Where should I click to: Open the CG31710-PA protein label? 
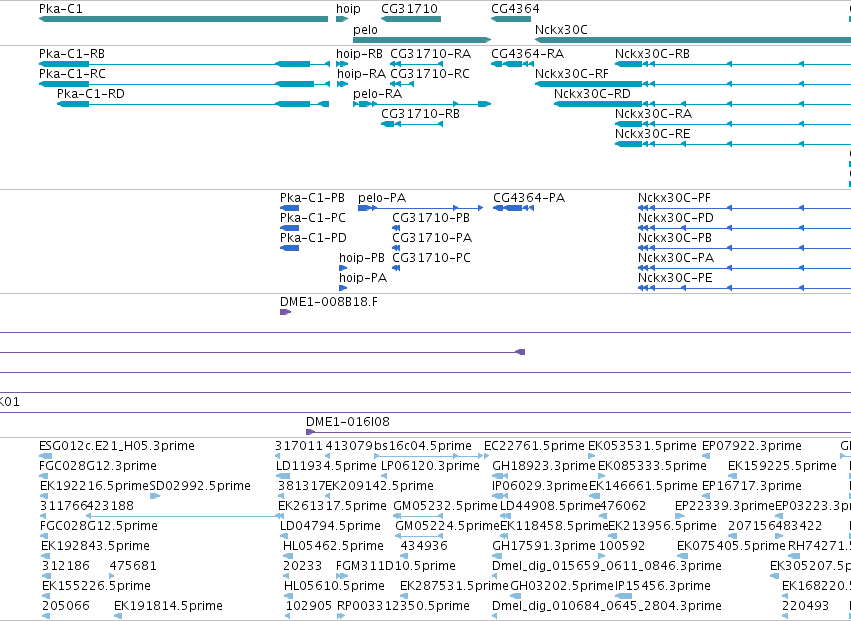[x=432, y=238]
